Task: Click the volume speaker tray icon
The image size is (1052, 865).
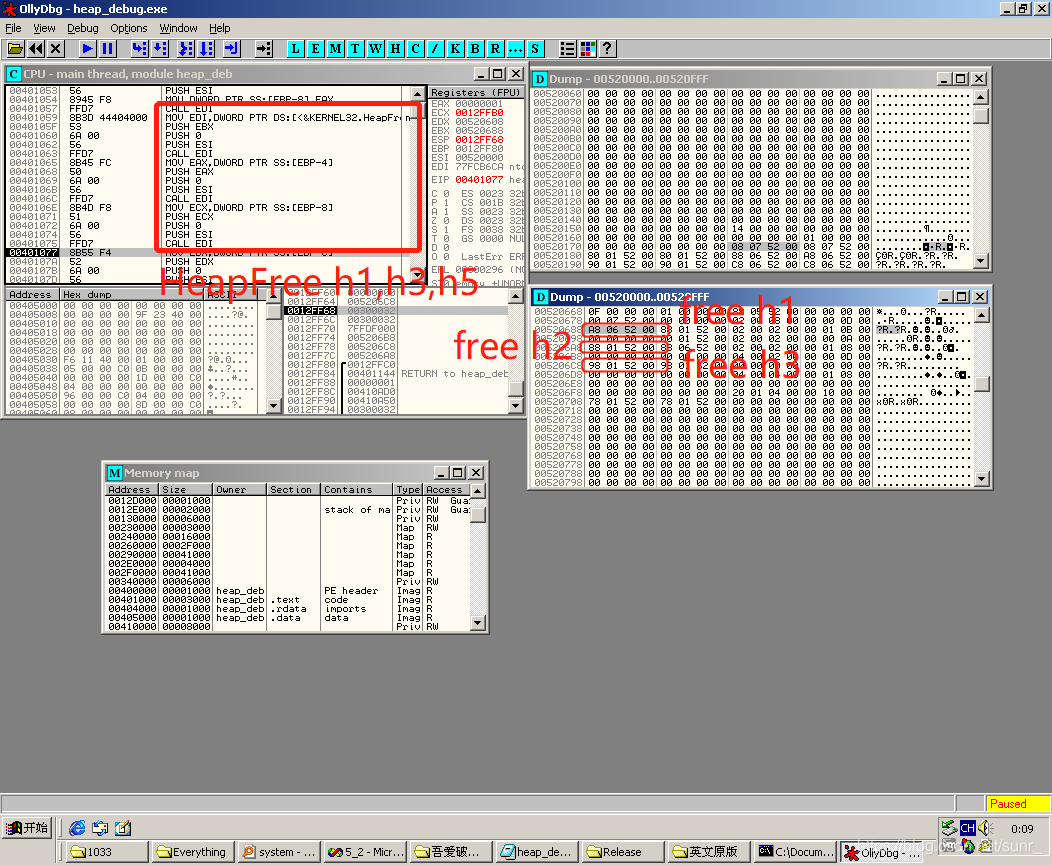Action: [x=985, y=828]
